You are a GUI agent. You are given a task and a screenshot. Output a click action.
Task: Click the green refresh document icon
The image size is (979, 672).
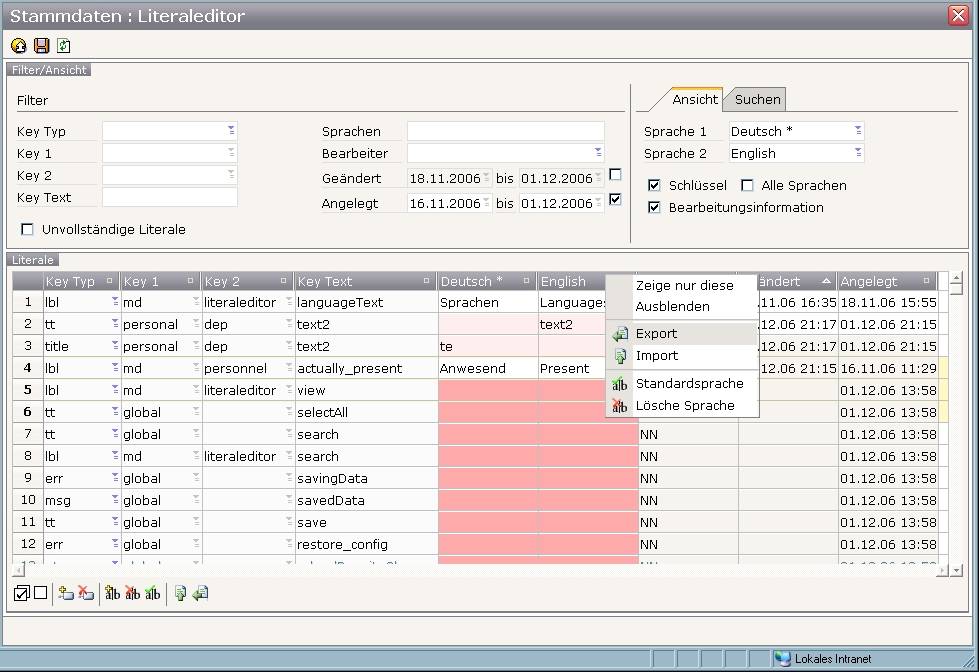click(x=64, y=46)
